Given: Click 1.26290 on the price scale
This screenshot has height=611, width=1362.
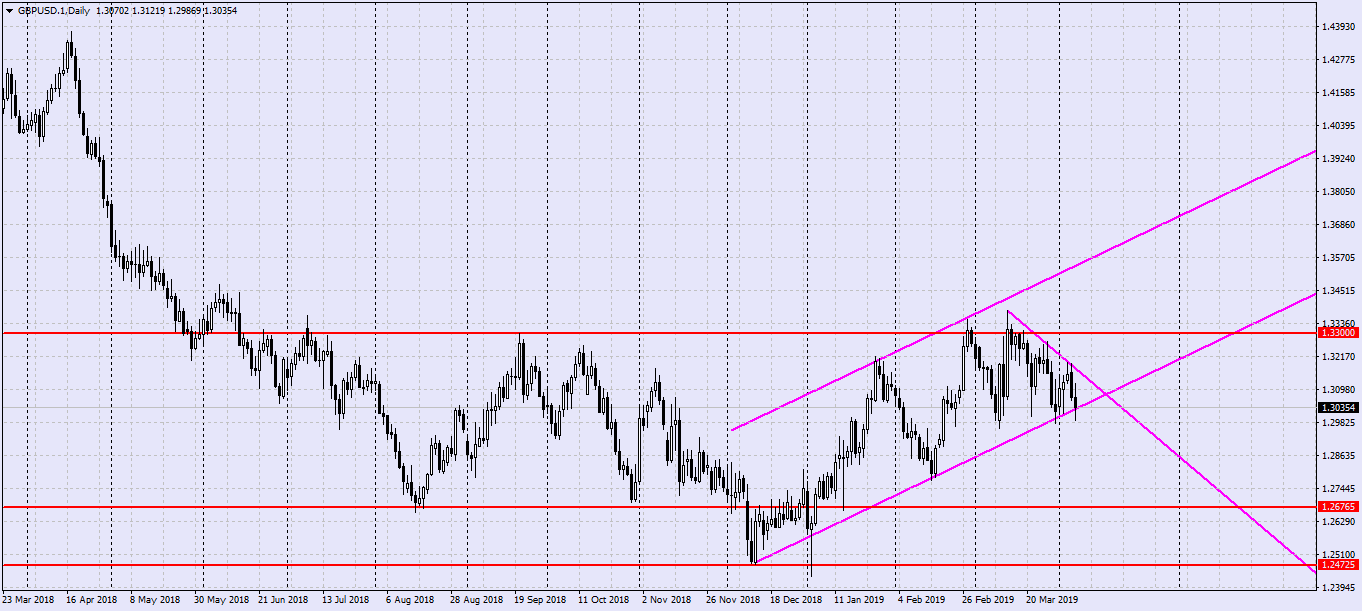Looking at the screenshot, I should pos(1338,521).
